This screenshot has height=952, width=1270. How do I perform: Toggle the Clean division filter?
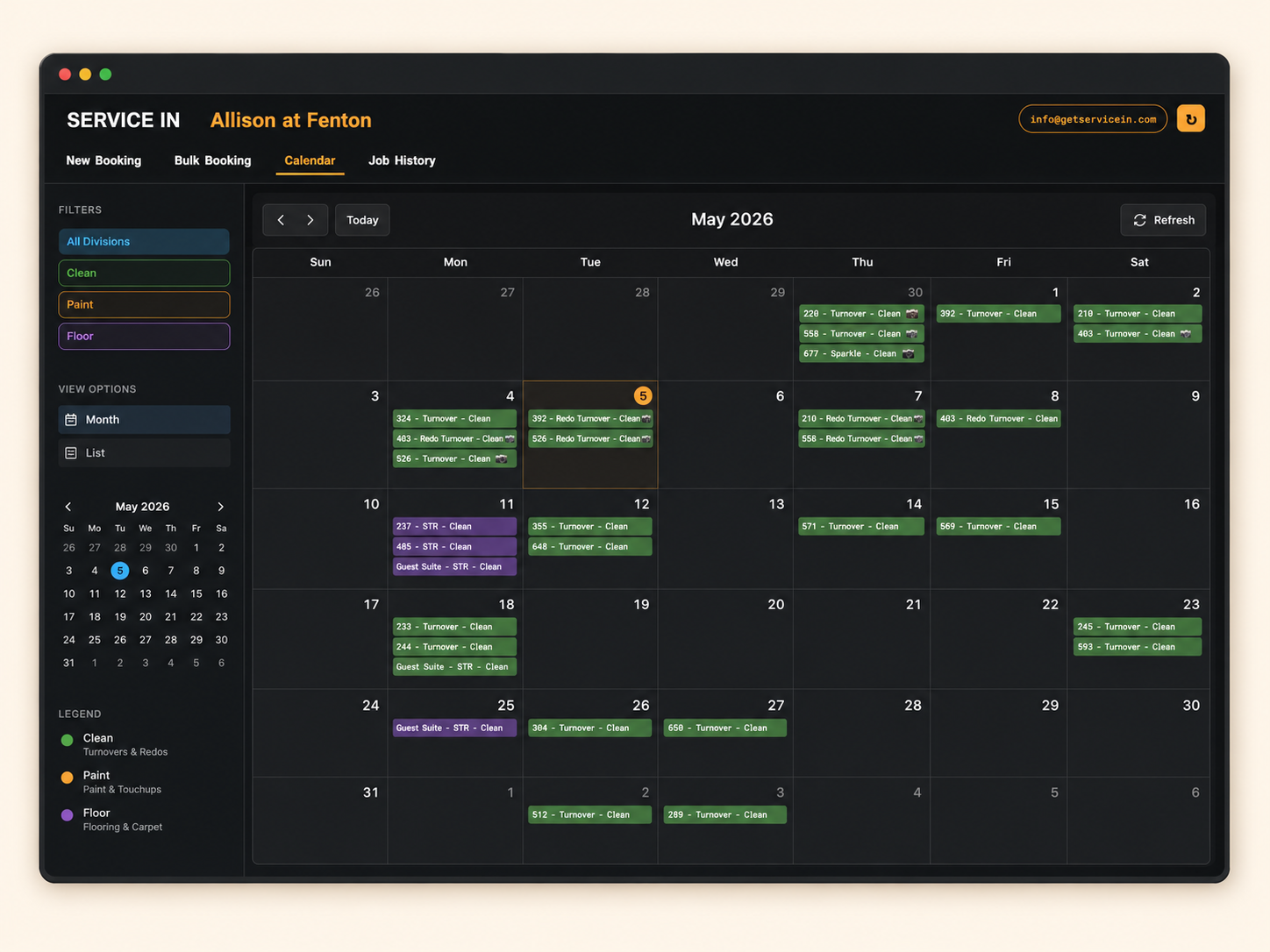tap(144, 273)
